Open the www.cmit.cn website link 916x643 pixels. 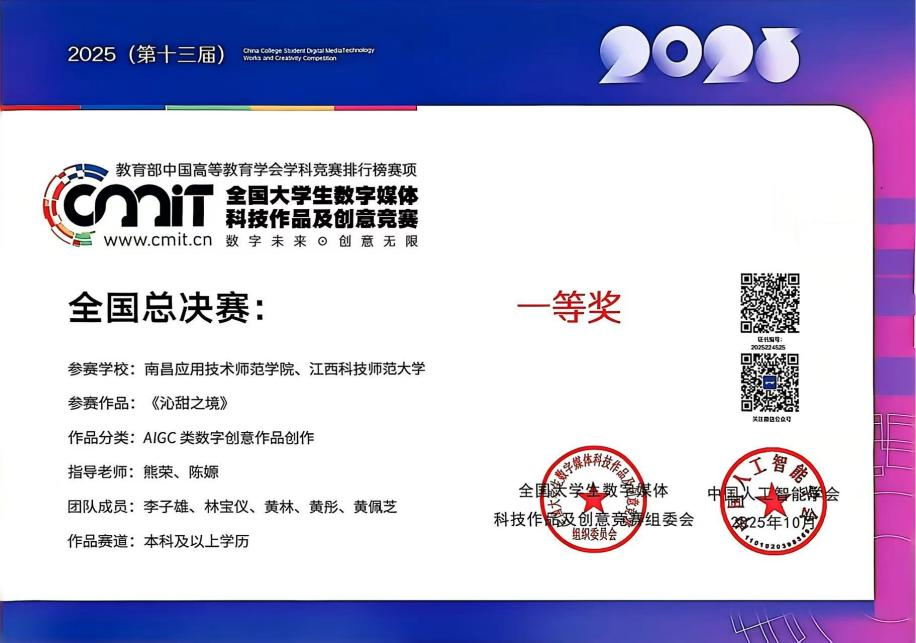click(x=159, y=240)
